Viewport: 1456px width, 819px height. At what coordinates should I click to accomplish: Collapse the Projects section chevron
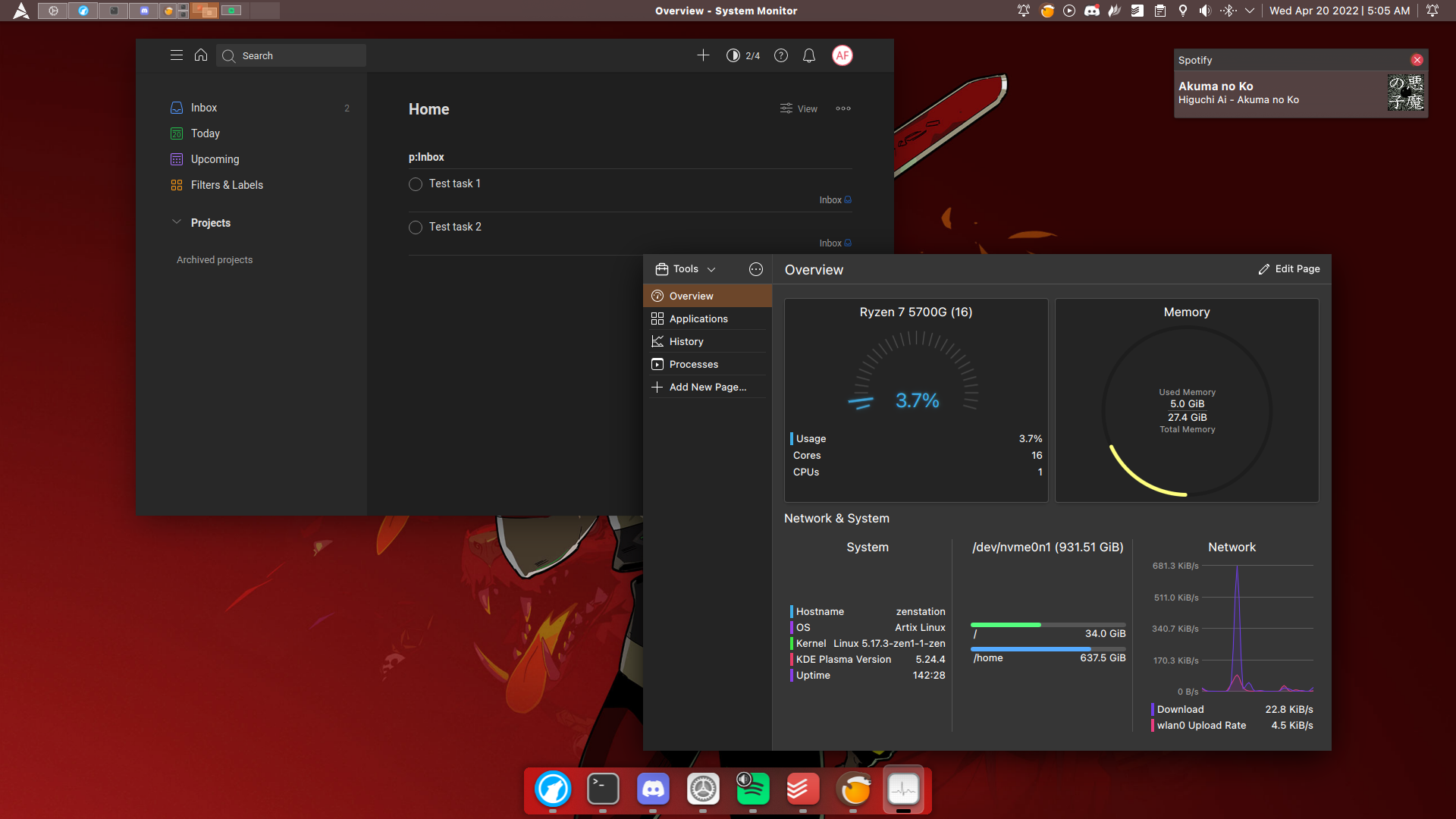(x=177, y=222)
